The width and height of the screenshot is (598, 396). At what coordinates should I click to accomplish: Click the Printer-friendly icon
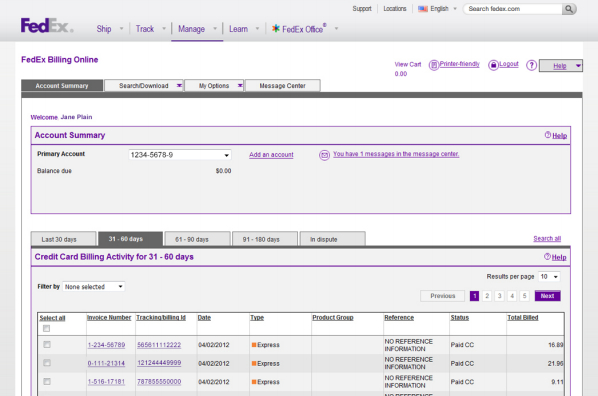tap(434, 65)
